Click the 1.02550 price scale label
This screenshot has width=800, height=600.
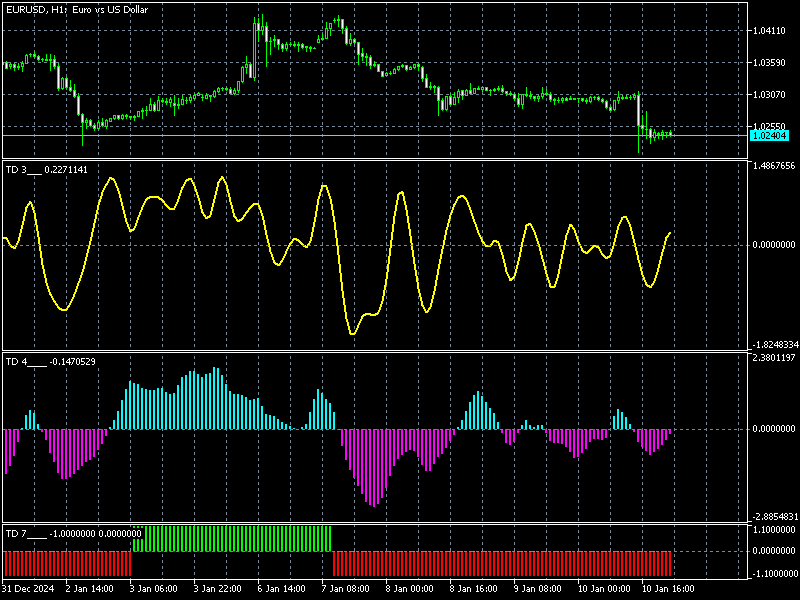click(769, 126)
